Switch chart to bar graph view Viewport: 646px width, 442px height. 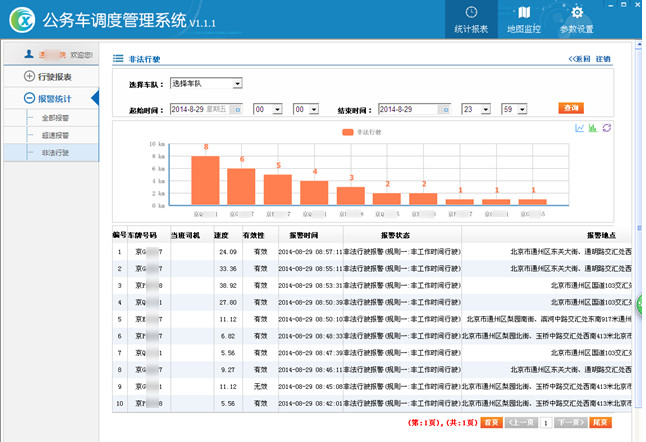593,128
